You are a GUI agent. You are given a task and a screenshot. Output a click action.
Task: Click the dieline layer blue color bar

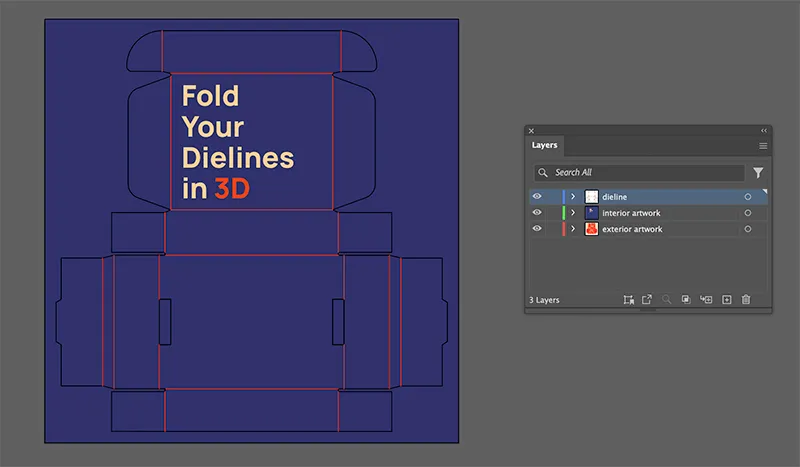564,196
